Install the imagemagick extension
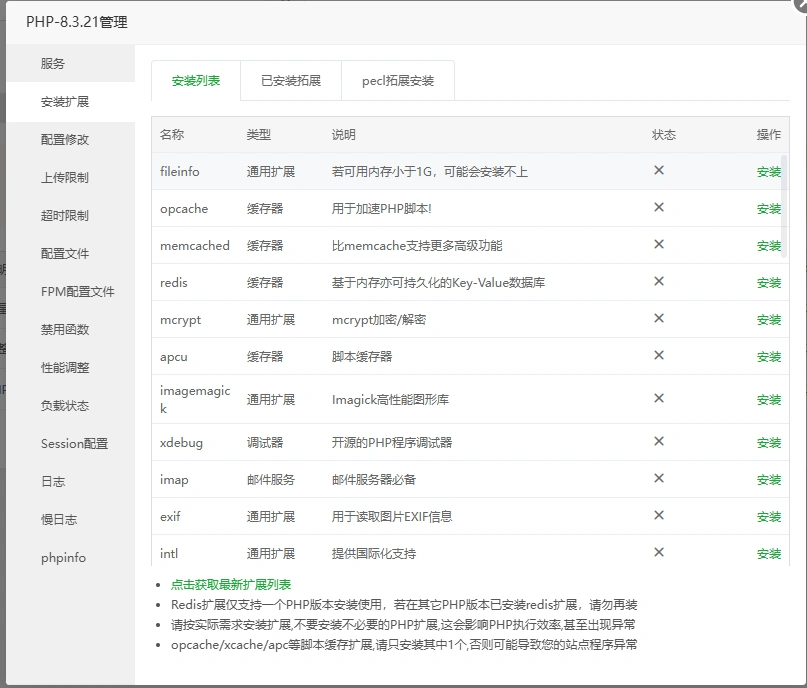807x688 pixels. 768,400
